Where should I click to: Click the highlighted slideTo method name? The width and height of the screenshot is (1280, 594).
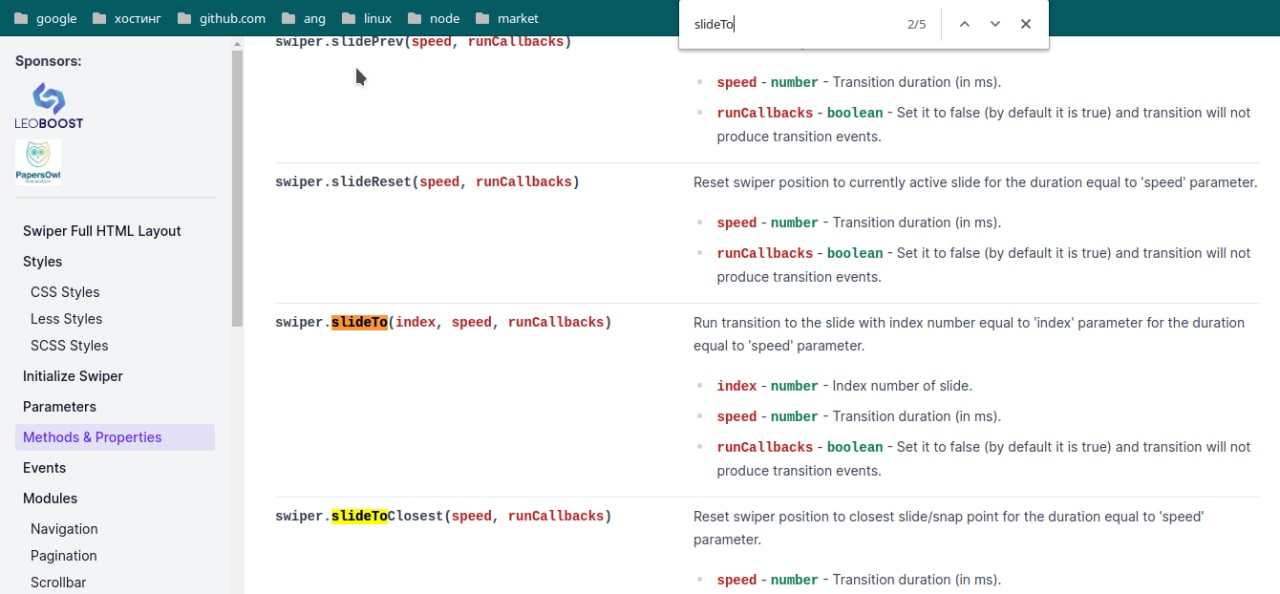[x=359, y=322]
